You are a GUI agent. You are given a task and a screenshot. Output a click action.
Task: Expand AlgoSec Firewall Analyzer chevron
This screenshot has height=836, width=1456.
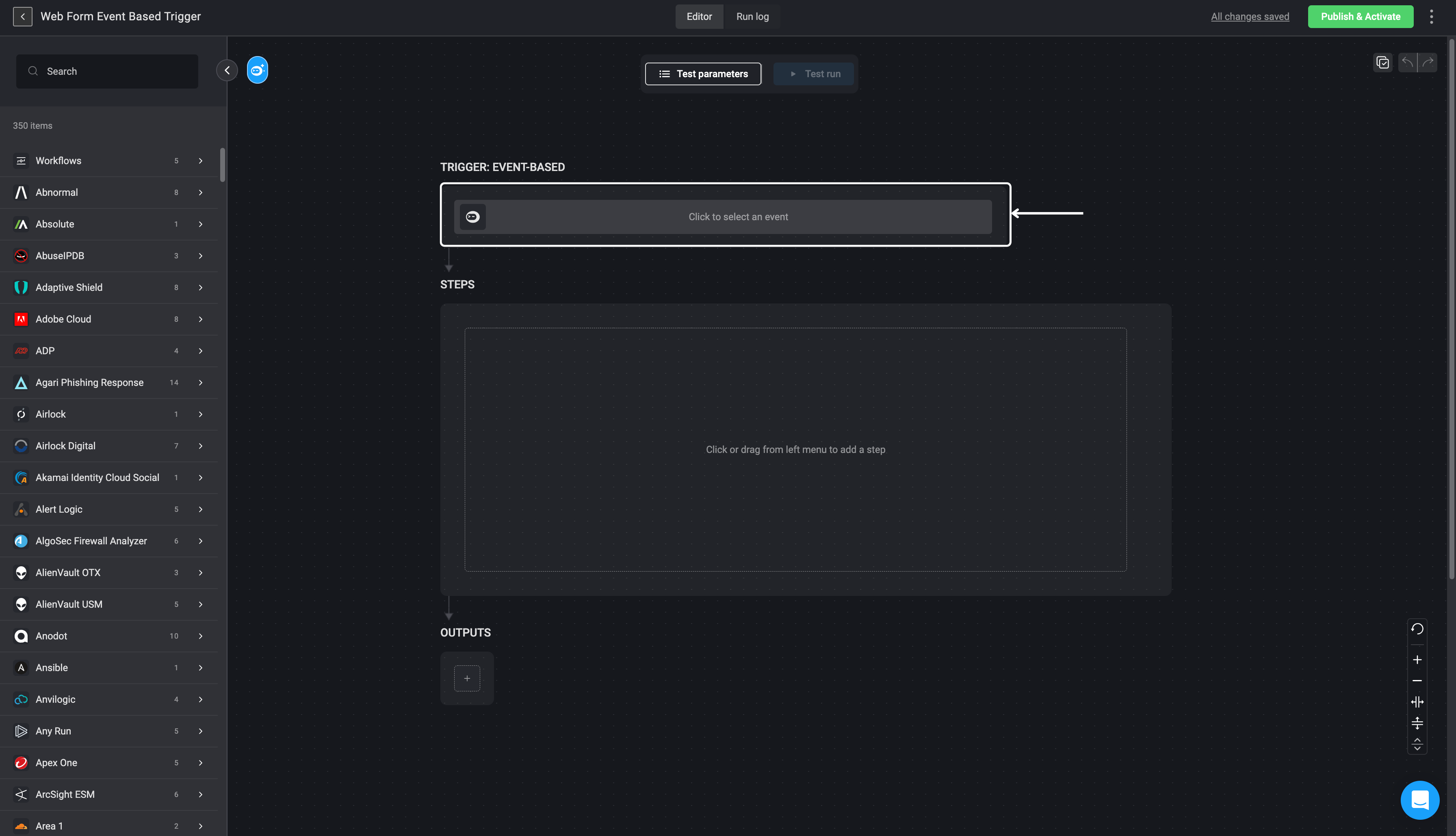point(200,541)
